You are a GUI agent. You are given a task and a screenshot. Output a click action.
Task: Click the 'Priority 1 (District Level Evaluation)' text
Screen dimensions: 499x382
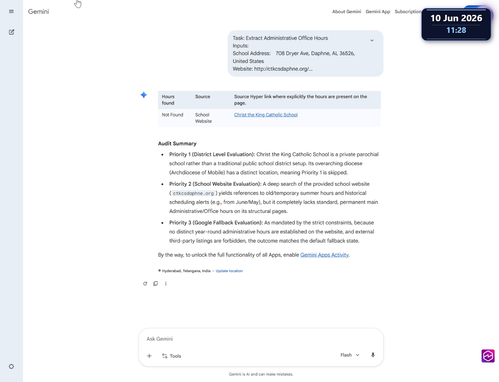point(212,154)
